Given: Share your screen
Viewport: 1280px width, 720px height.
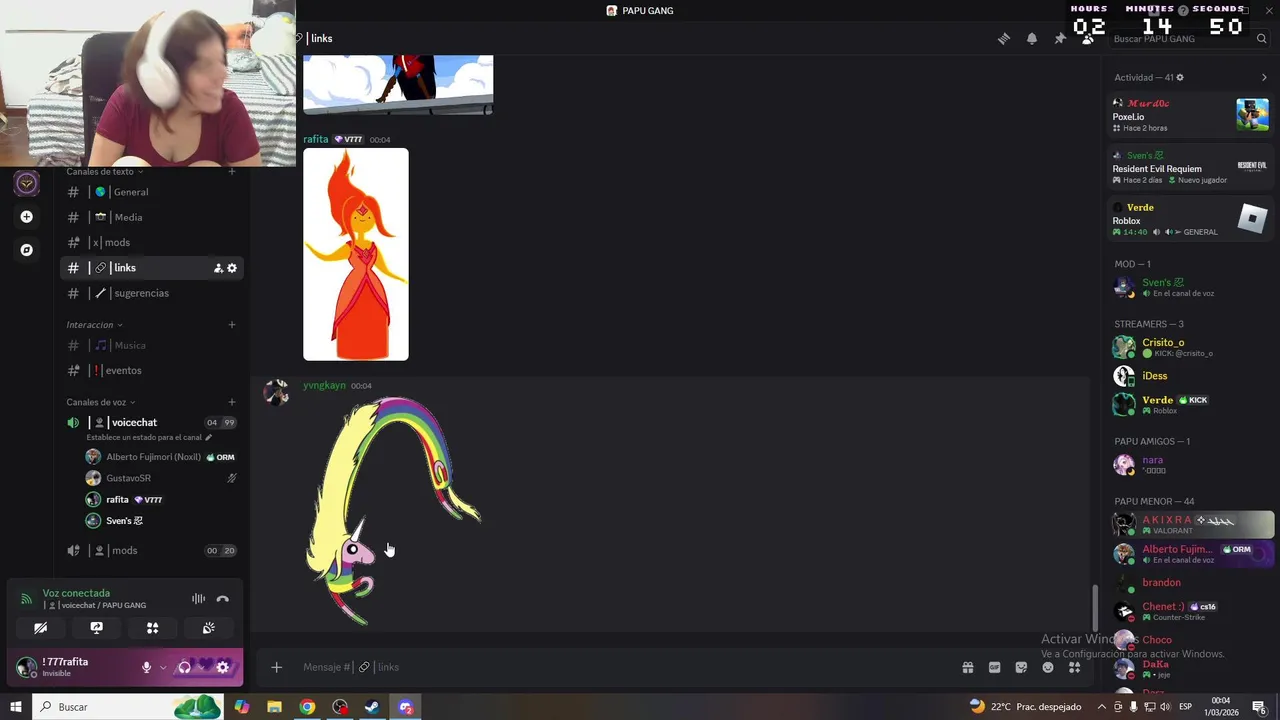Looking at the screenshot, I should pos(96,628).
